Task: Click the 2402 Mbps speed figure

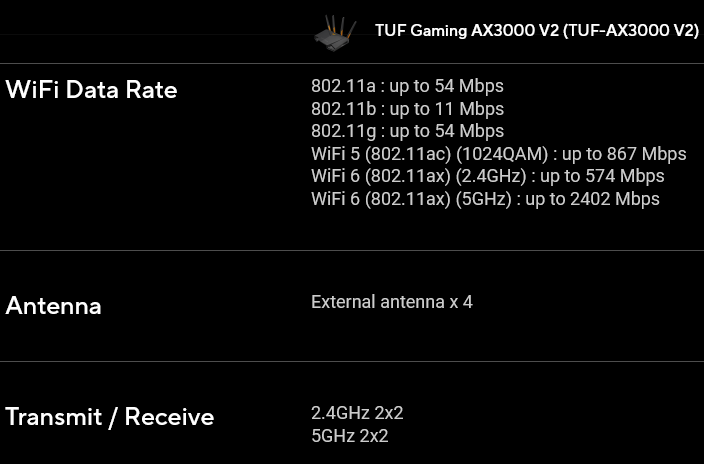Action: pyautogui.click(x=615, y=199)
